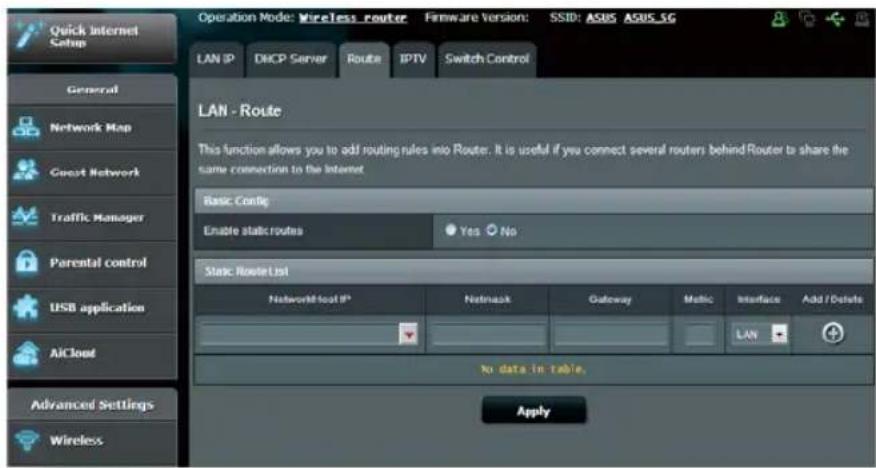Viewport: 876px width, 468px height.
Task: Click the Metric column header
Action: click(x=698, y=299)
